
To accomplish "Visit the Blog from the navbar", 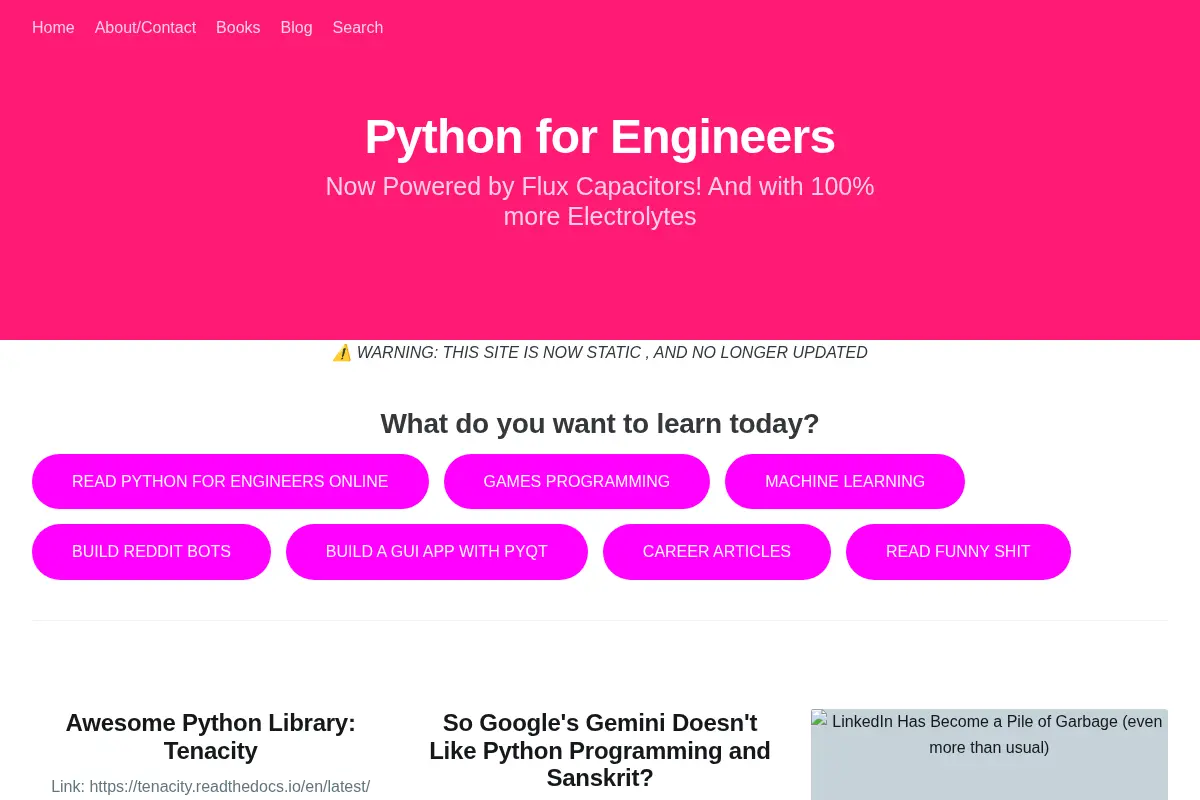I will pos(296,28).
